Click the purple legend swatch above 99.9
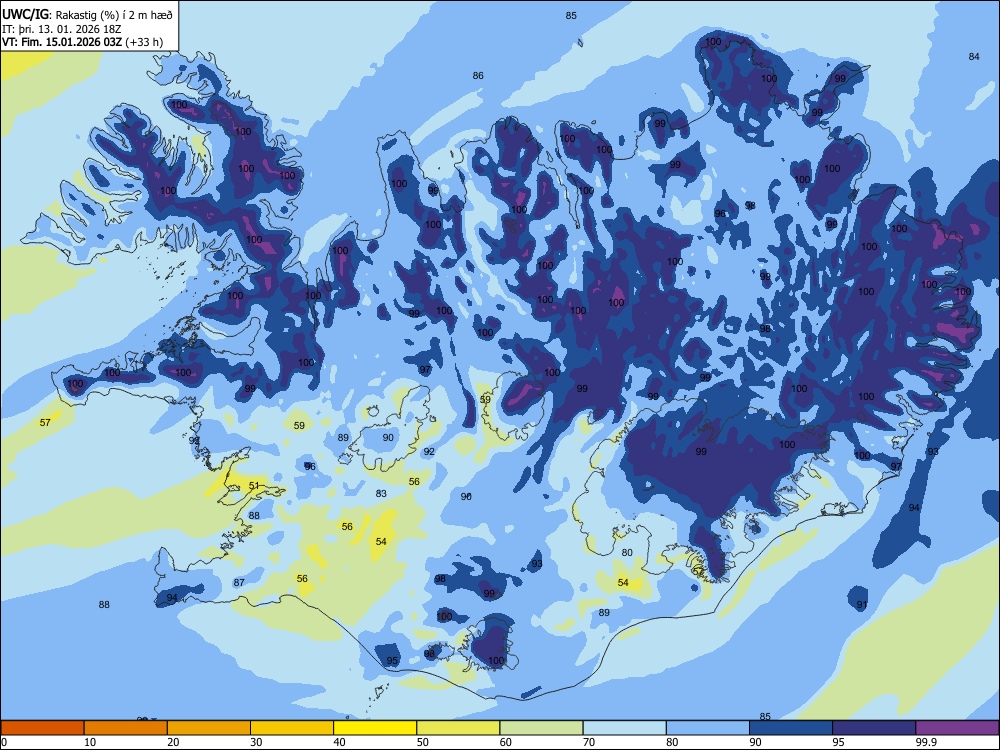Screen dimensions: 1000x750 click(957, 728)
